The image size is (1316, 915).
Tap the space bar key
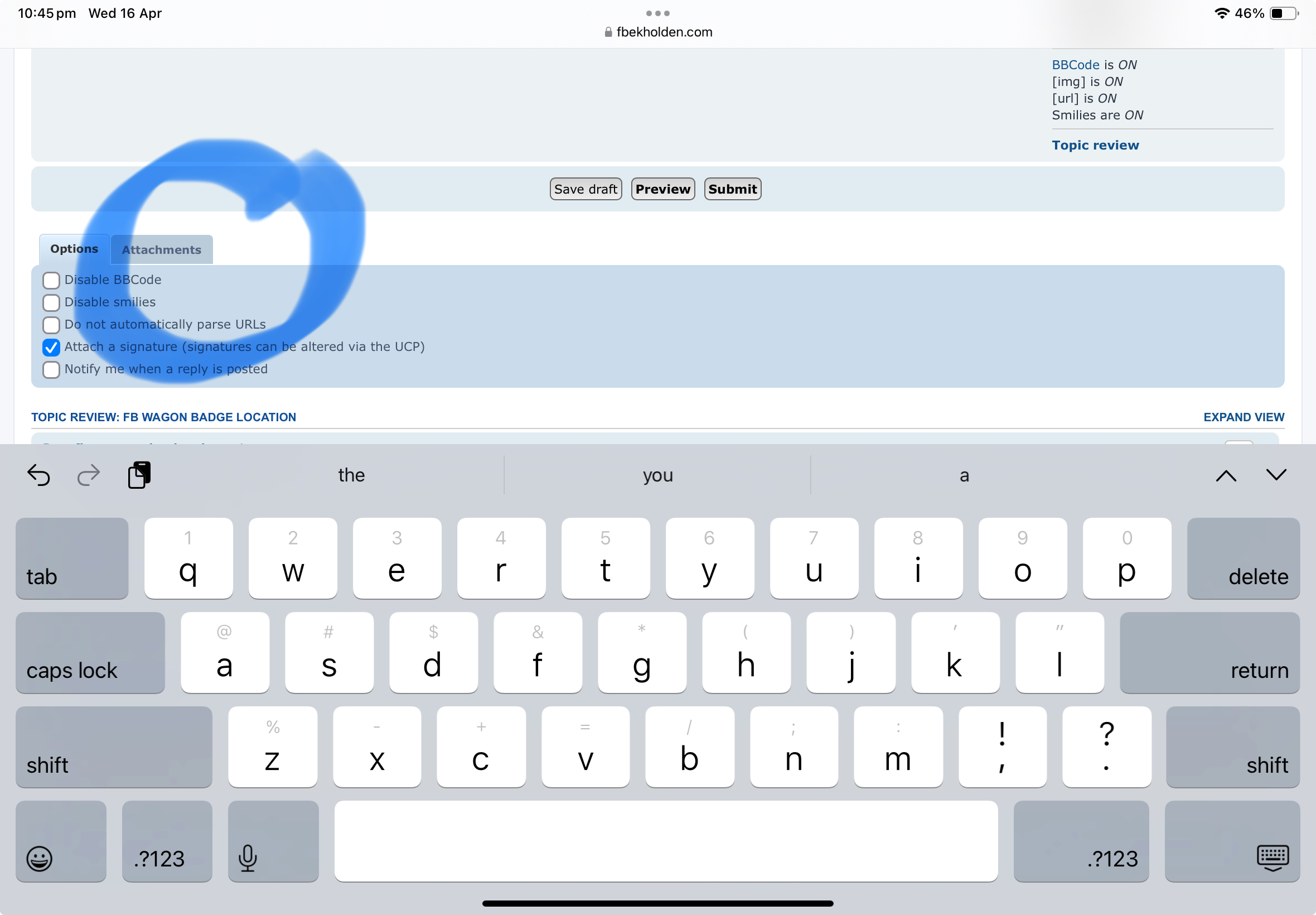665,841
